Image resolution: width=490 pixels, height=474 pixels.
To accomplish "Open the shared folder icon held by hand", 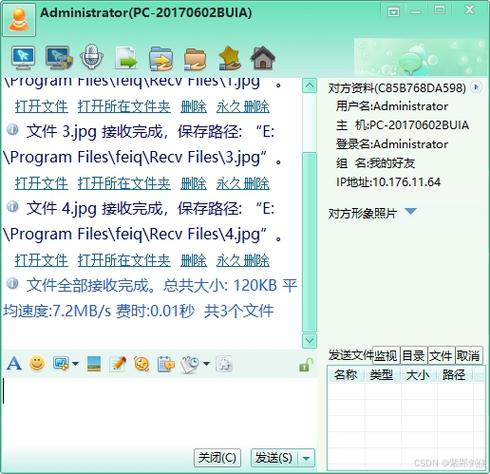I will [x=195, y=59].
